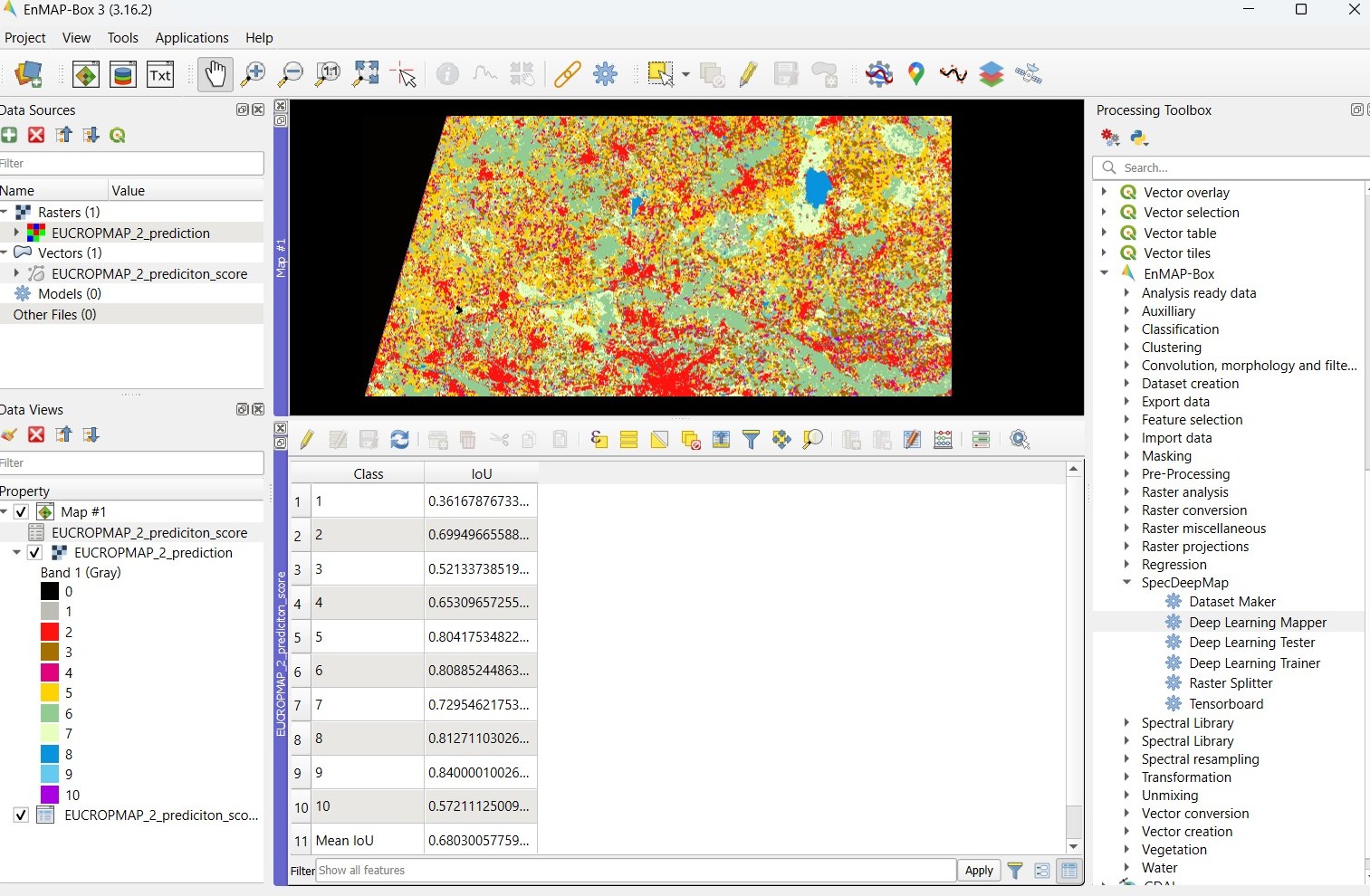This screenshot has height=896, width=1370.
Task: Click the attribute table vertical scrollbar
Action: 1074,658
